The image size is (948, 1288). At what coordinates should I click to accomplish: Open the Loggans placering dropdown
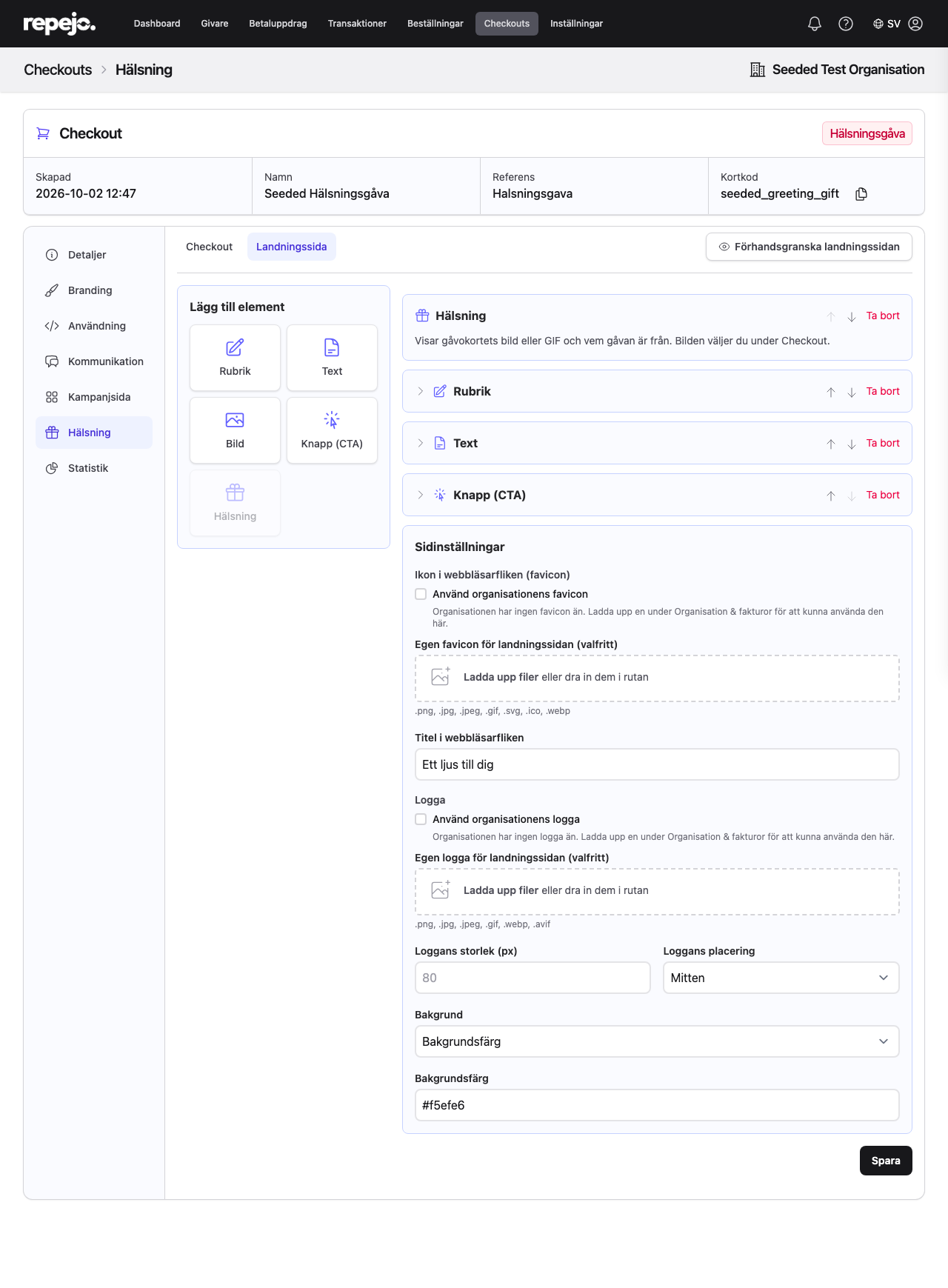click(781, 978)
